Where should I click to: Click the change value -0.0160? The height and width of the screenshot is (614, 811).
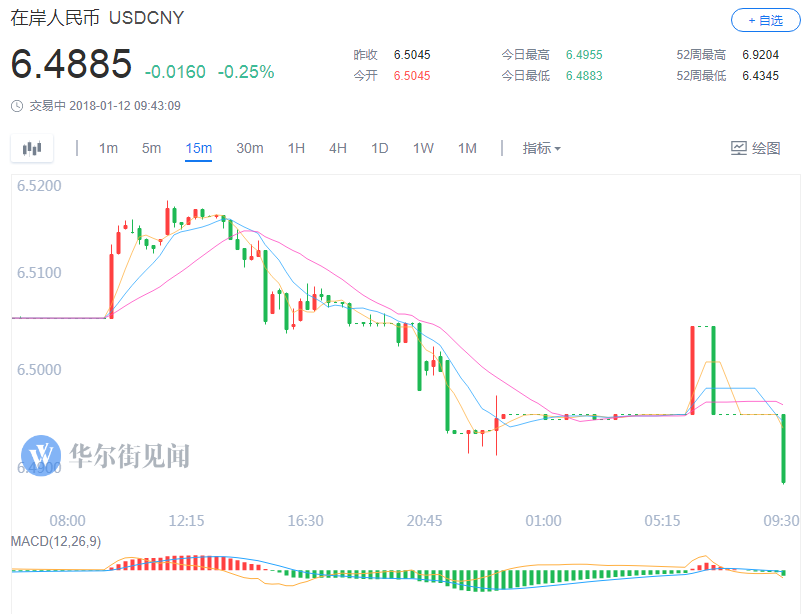pos(175,72)
